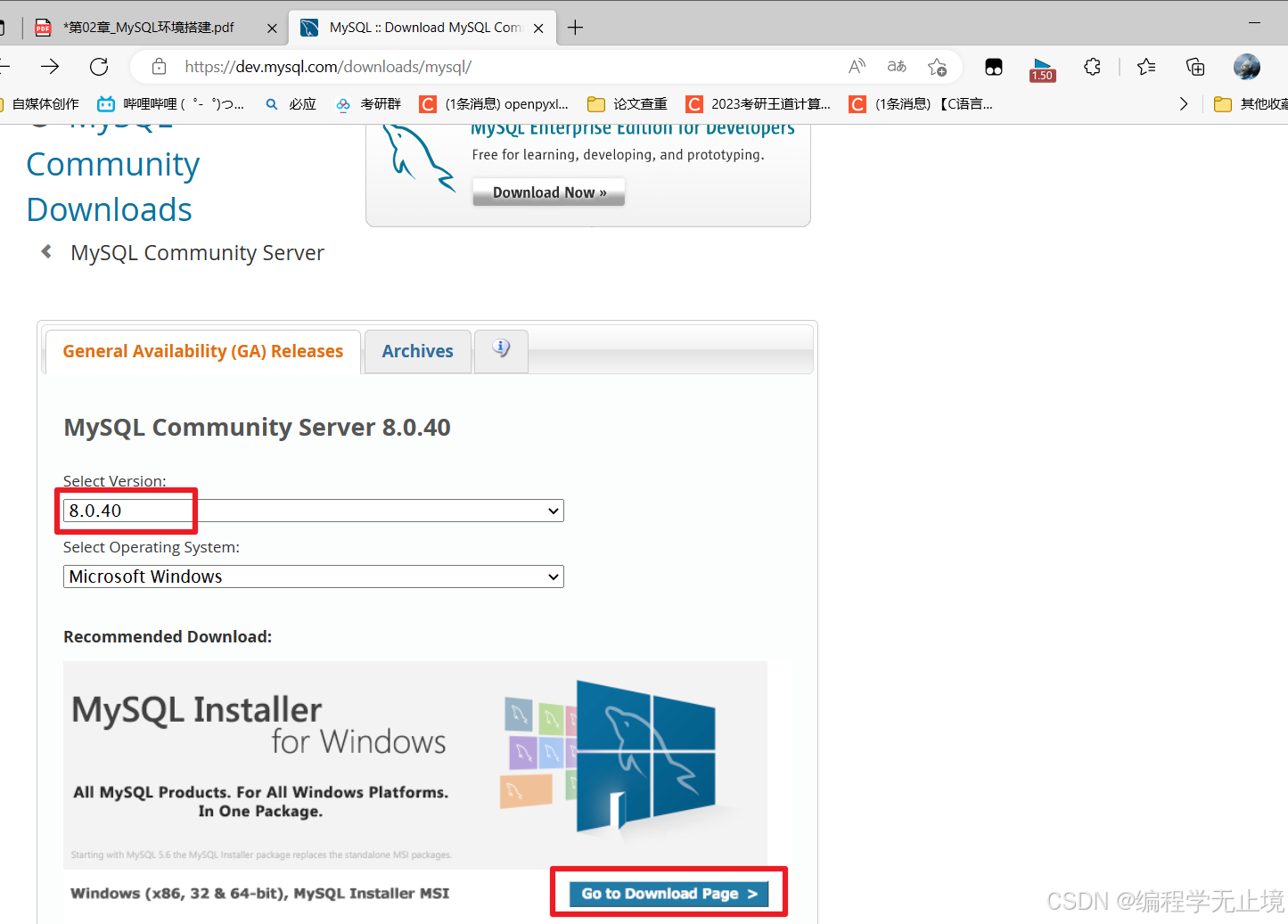Expand more bookmarks chevron
This screenshot has height=924, width=1288.
(1183, 104)
